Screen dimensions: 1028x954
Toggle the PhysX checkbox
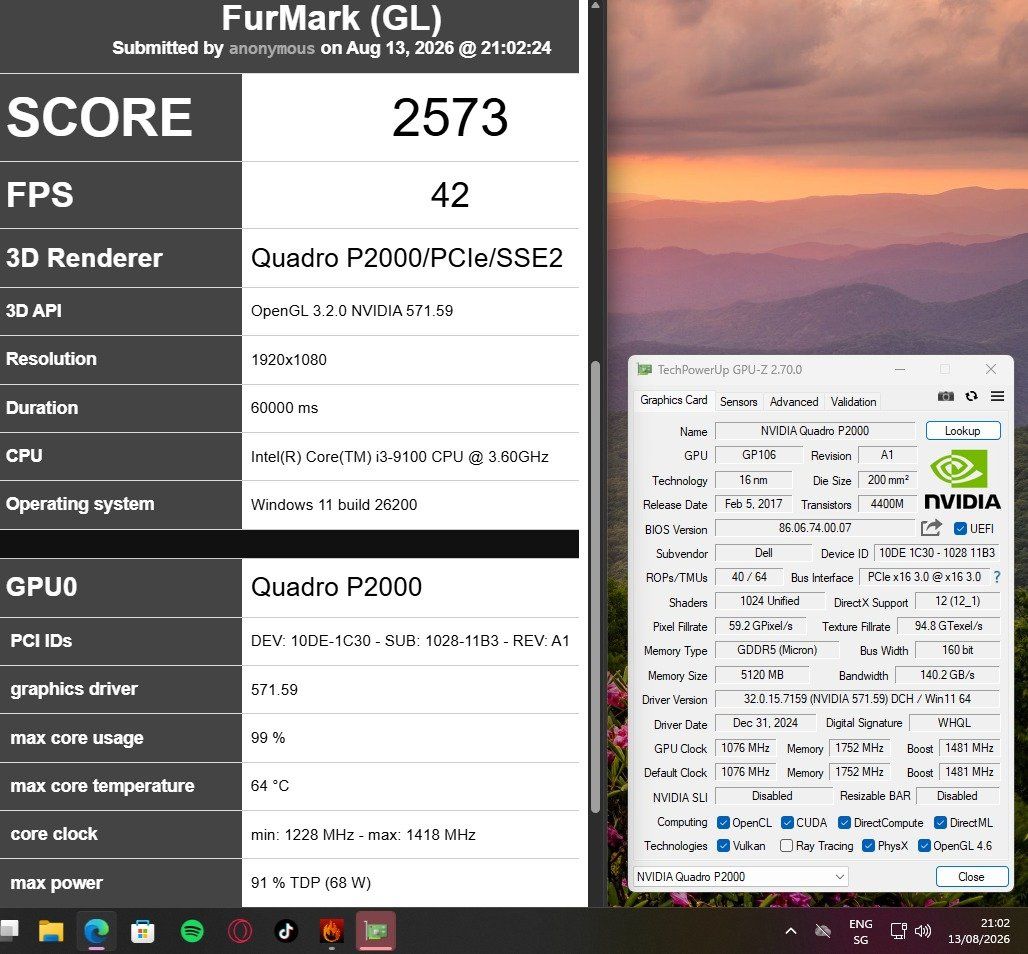(x=868, y=846)
